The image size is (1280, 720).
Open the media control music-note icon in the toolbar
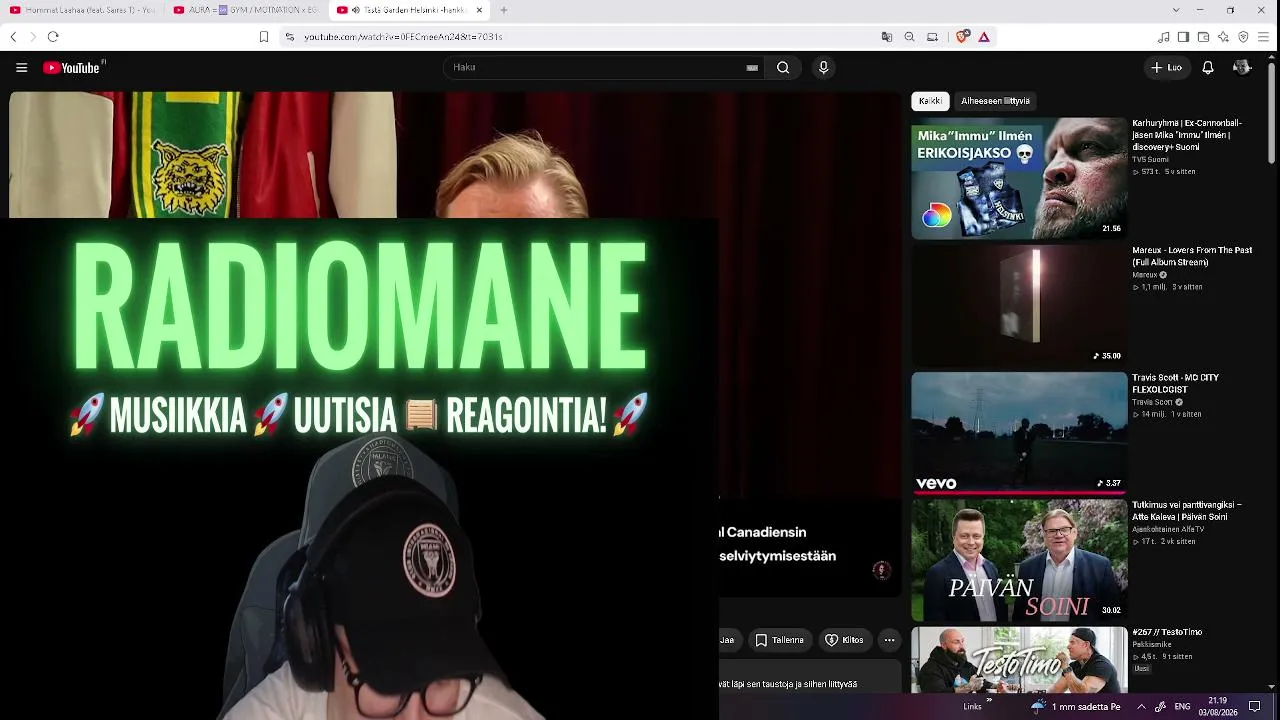pos(1163,37)
